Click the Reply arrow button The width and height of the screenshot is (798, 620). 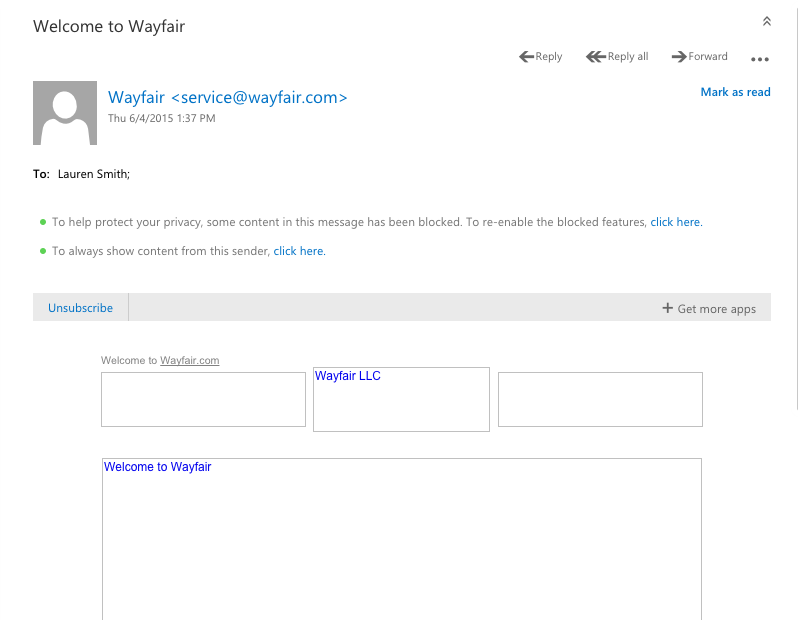[x=540, y=57]
